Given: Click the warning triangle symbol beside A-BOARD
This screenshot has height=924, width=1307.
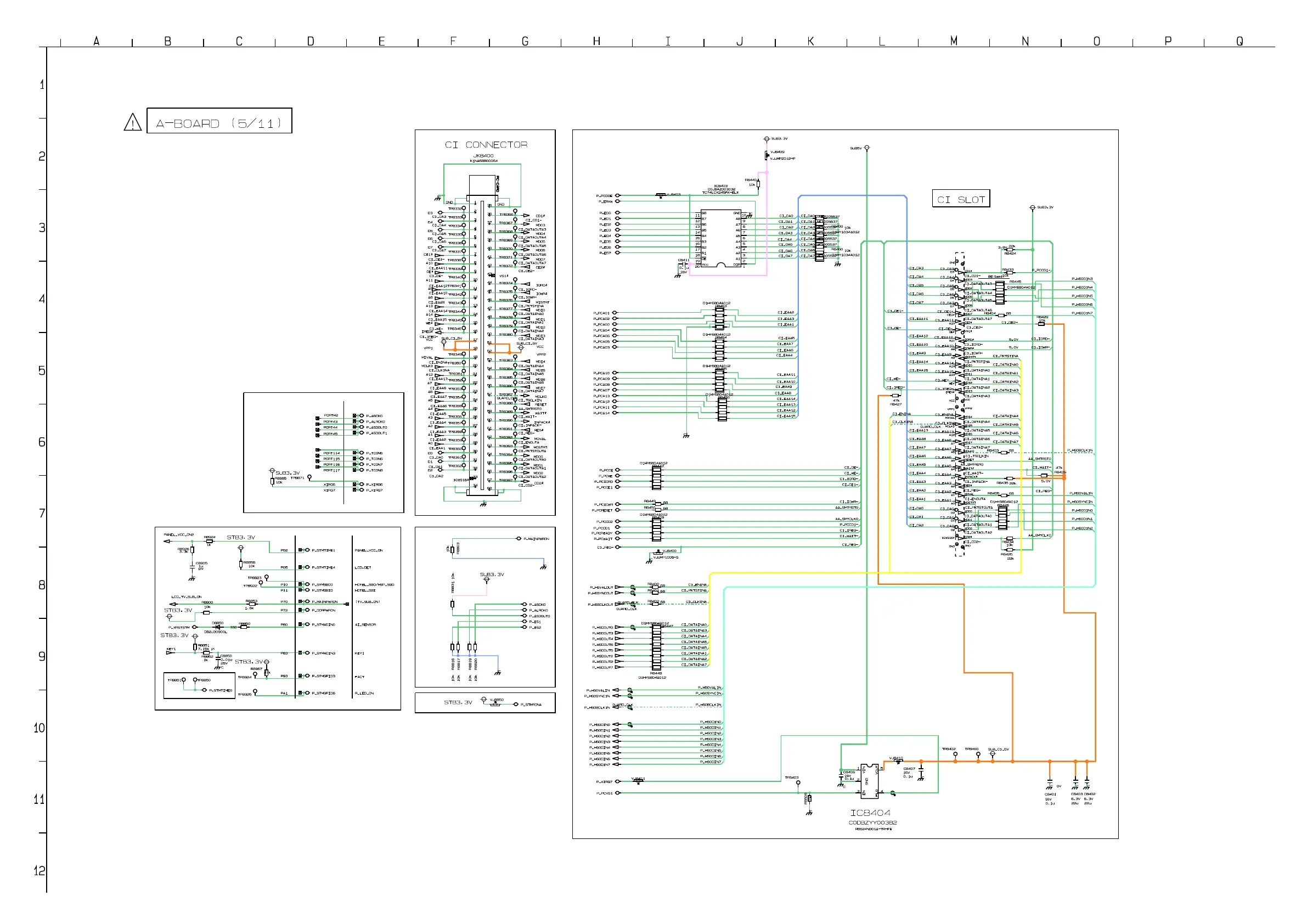Looking at the screenshot, I should [133, 122].
